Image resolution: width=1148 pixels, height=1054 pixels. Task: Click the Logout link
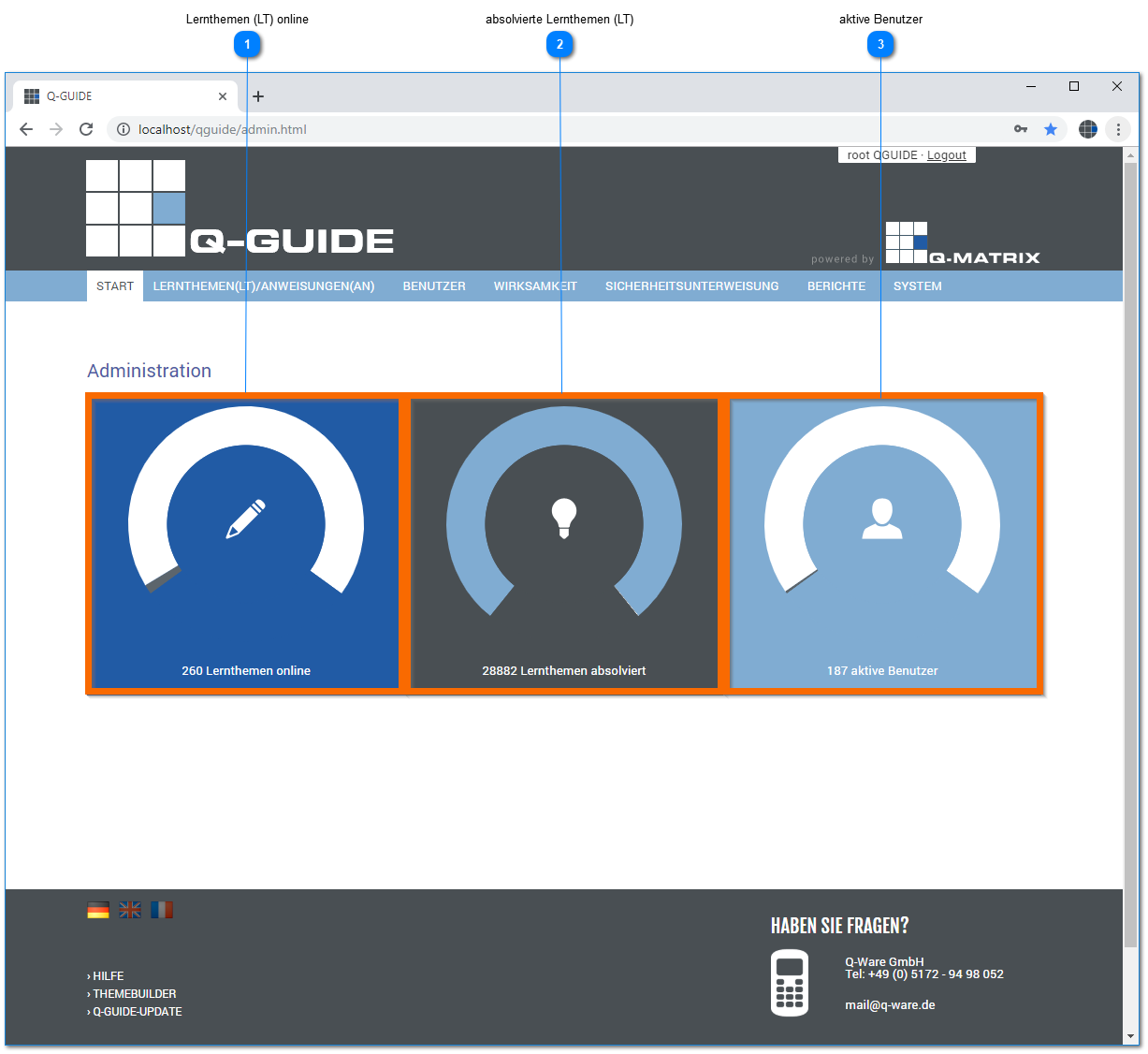(x=947, y=155)
